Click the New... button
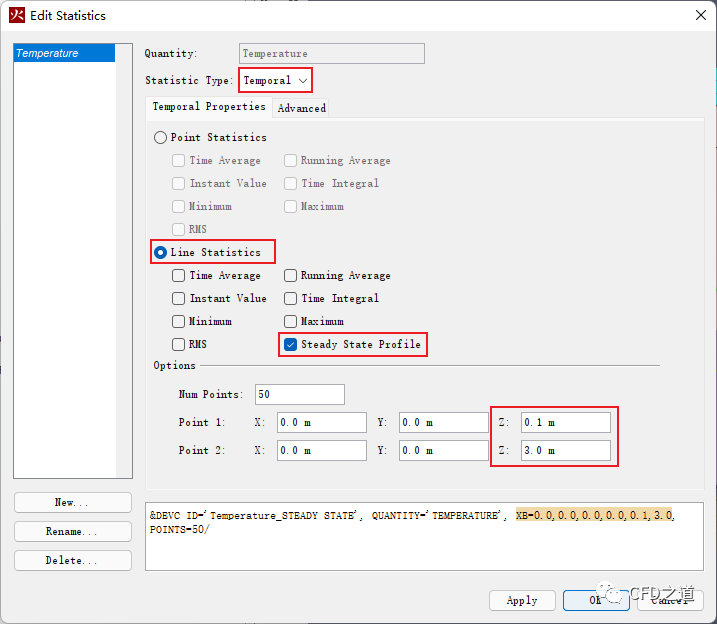 [x=73, y=502]
